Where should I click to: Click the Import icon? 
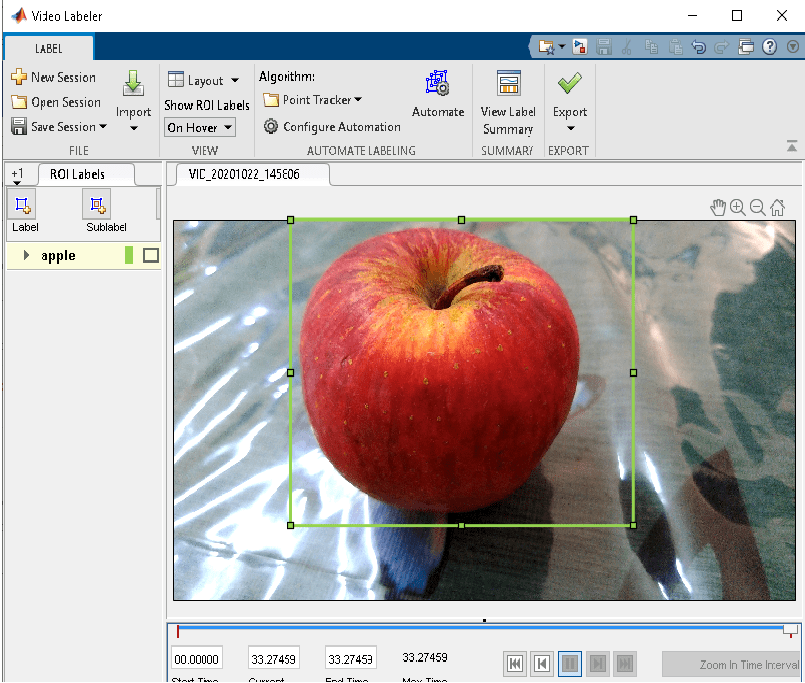click(x=133, y=84)
